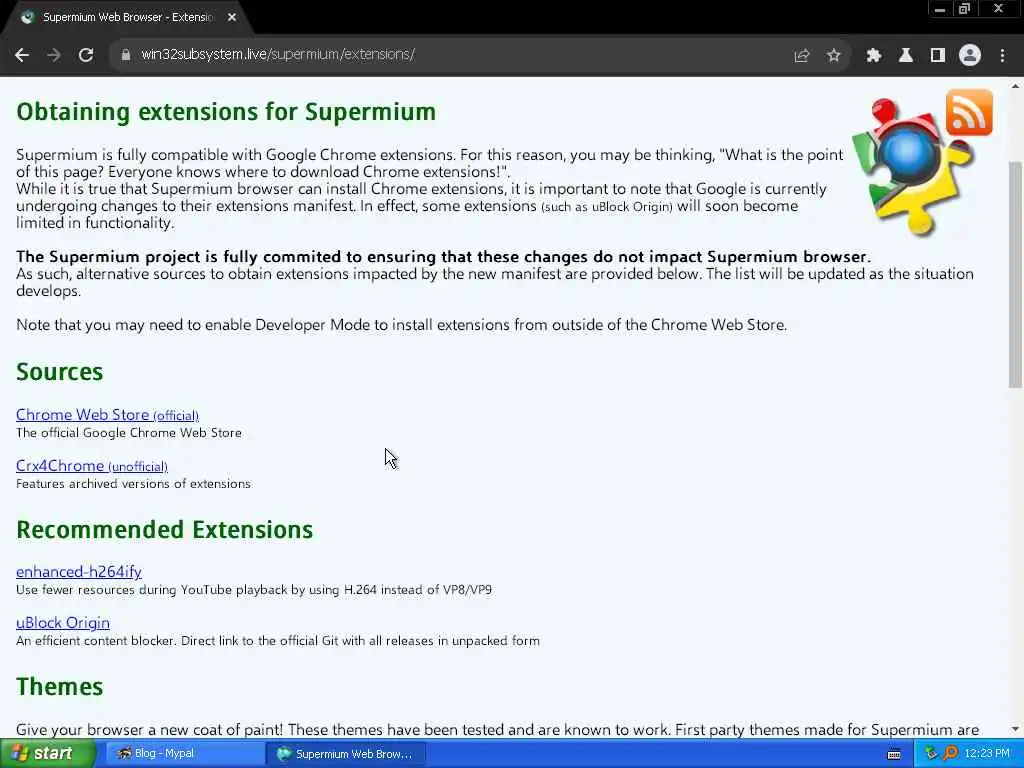This screenshot has width=1024, height=768.
Task: Click the scrollbar up arrow
Action: [x=1016, y=86]
